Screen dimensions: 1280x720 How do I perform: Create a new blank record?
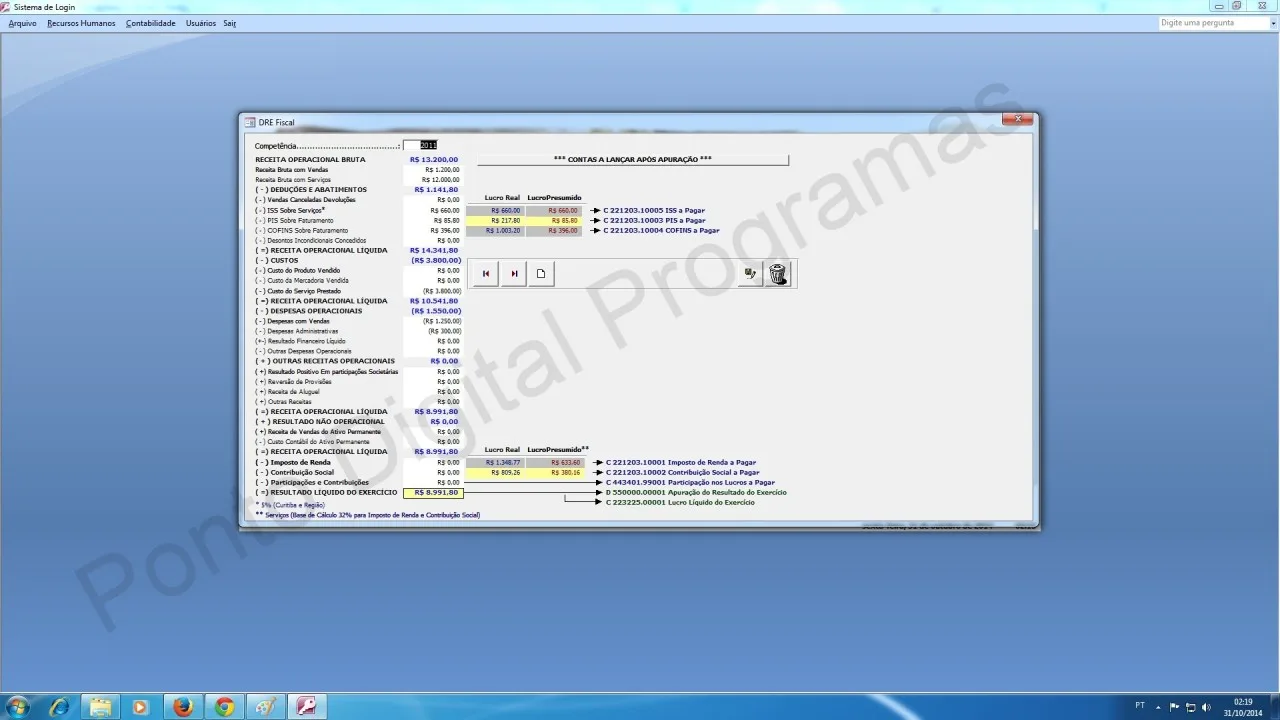pos(541,274)
